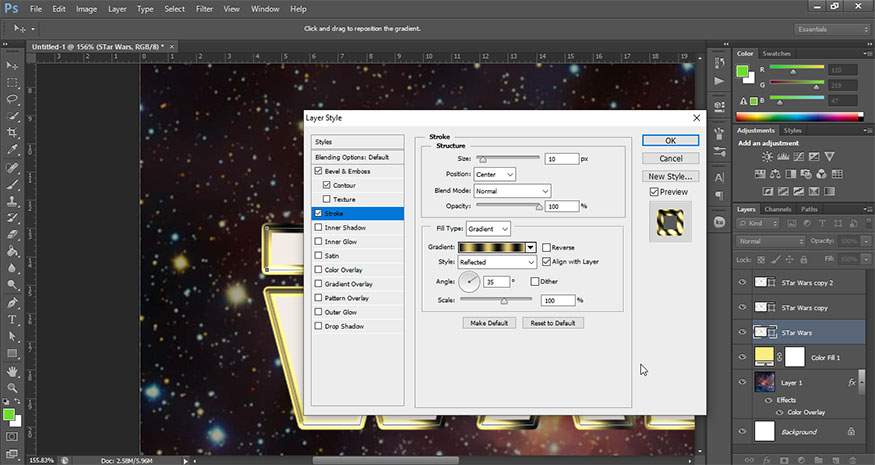Open the gradient Style dropdown
This screenshot has width=875, height=465.
pyautogui.click(x=497, y=262)
